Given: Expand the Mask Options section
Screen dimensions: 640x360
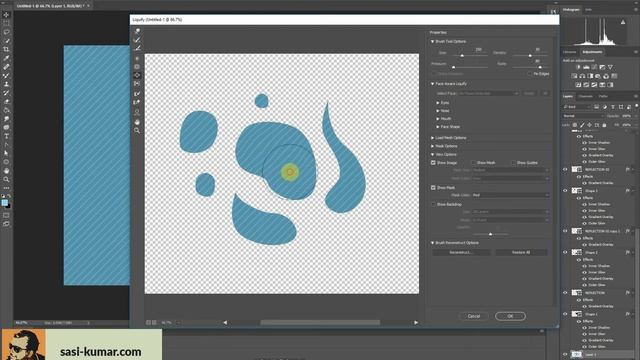Looking at the screenshot, I should (432, 146).
